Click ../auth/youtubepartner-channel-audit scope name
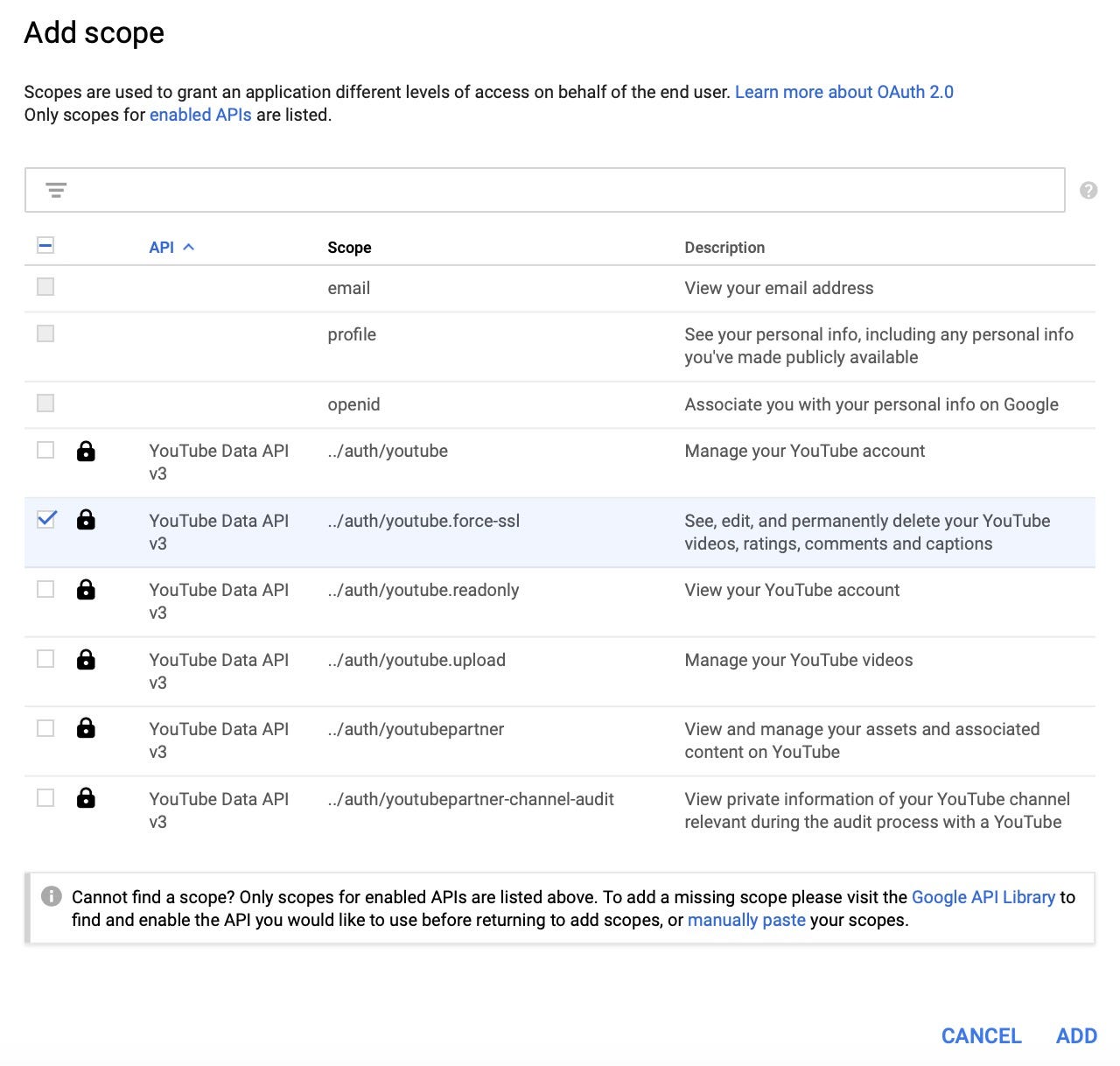The height and width of the screenshot is (1066, 1120). coord(471,799)
